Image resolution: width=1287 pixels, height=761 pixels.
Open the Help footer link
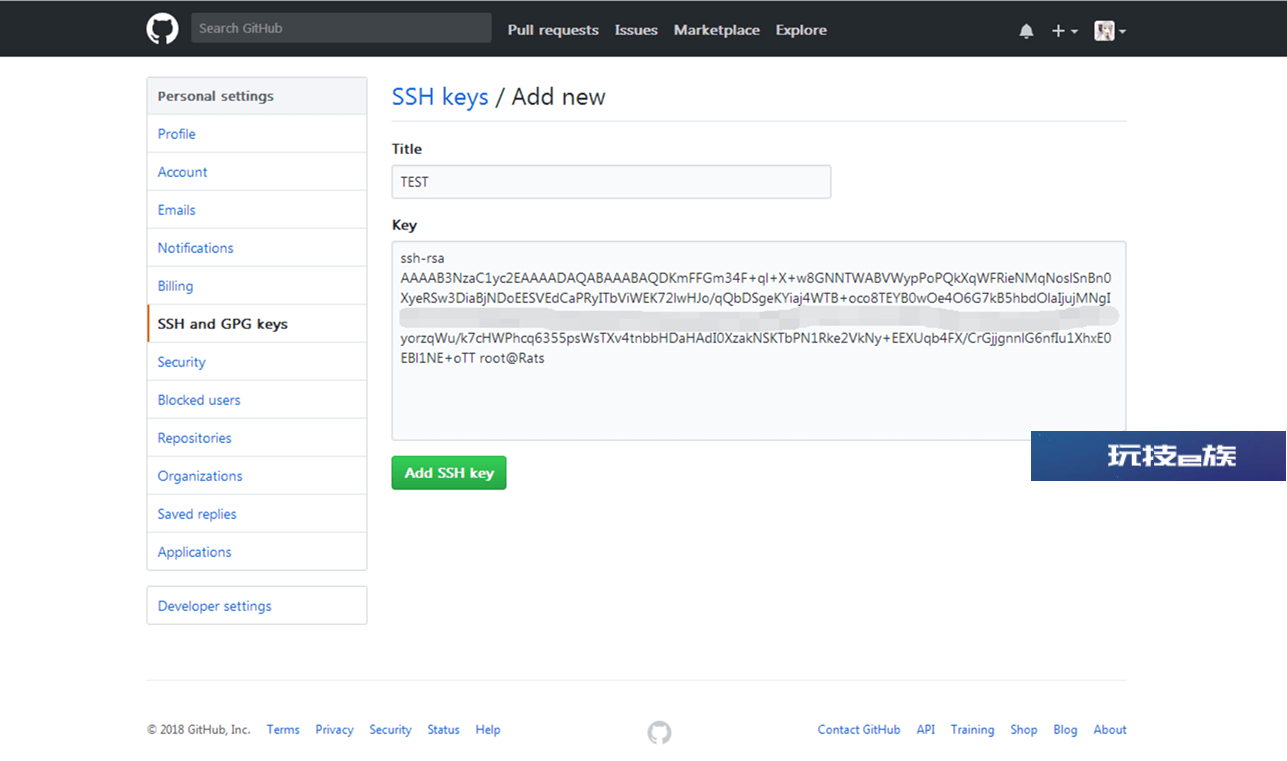pyautogui.click(x=488, y=730)
